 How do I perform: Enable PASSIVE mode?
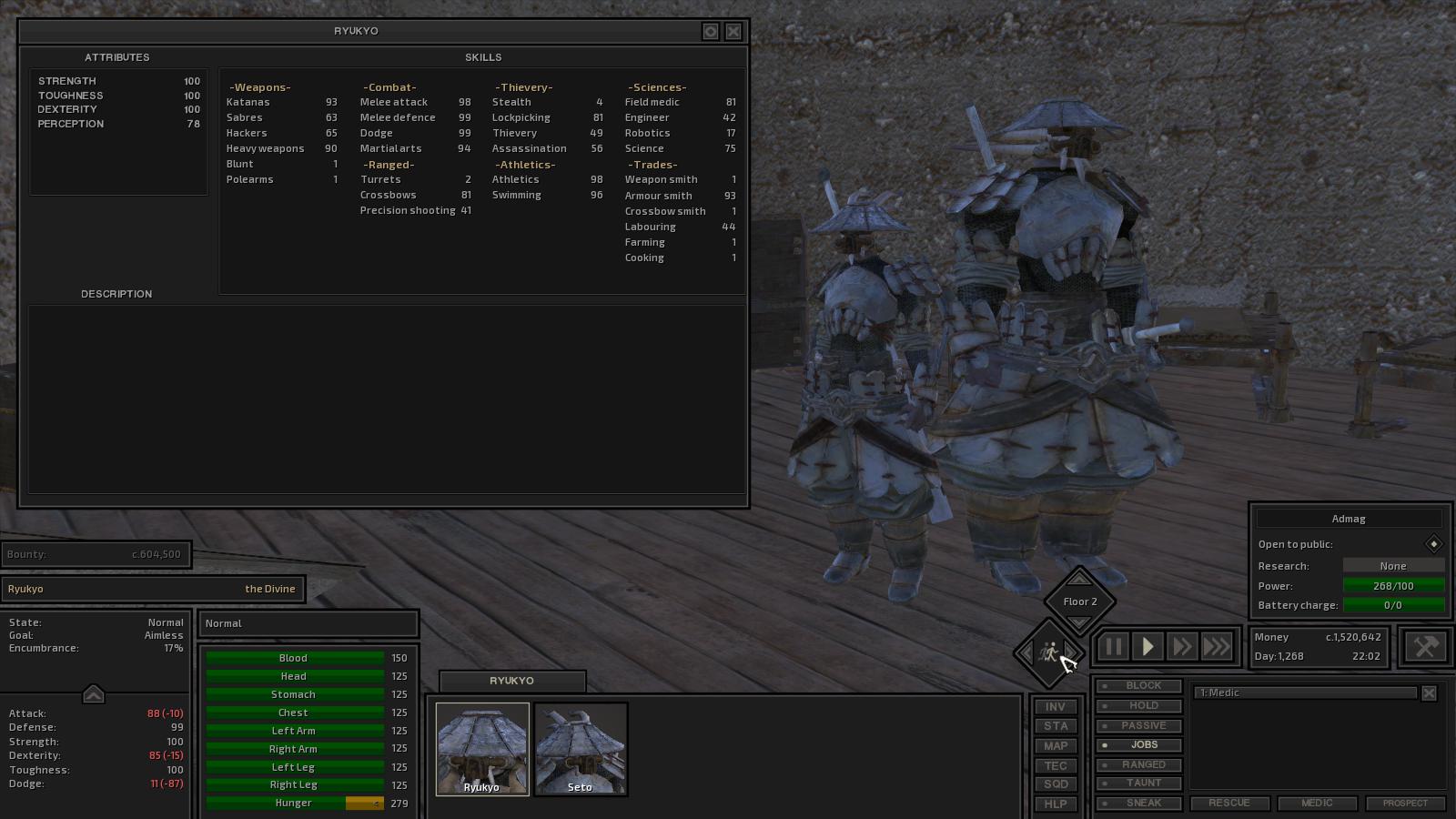1138,726
